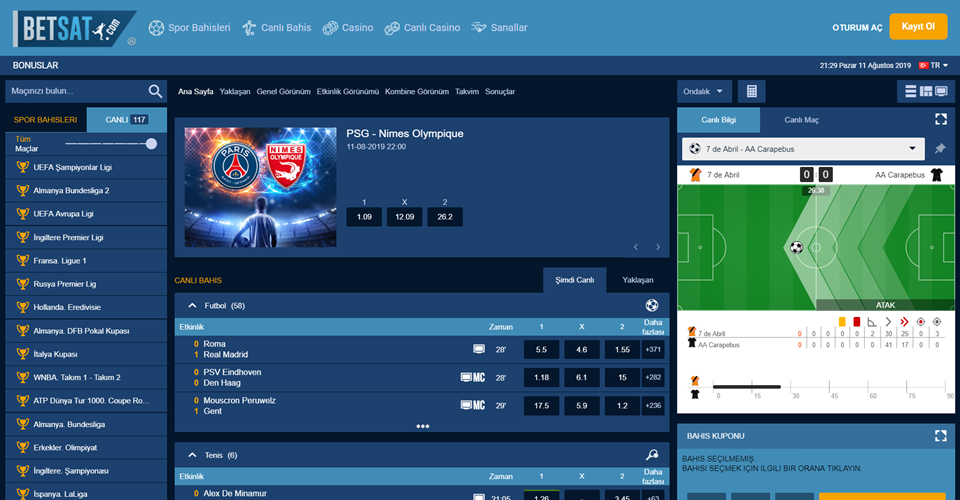Image resolution: width=960 pixels, height=500 pixels.
Task: Open the bet calculator icon
Action: pos(752,92)
